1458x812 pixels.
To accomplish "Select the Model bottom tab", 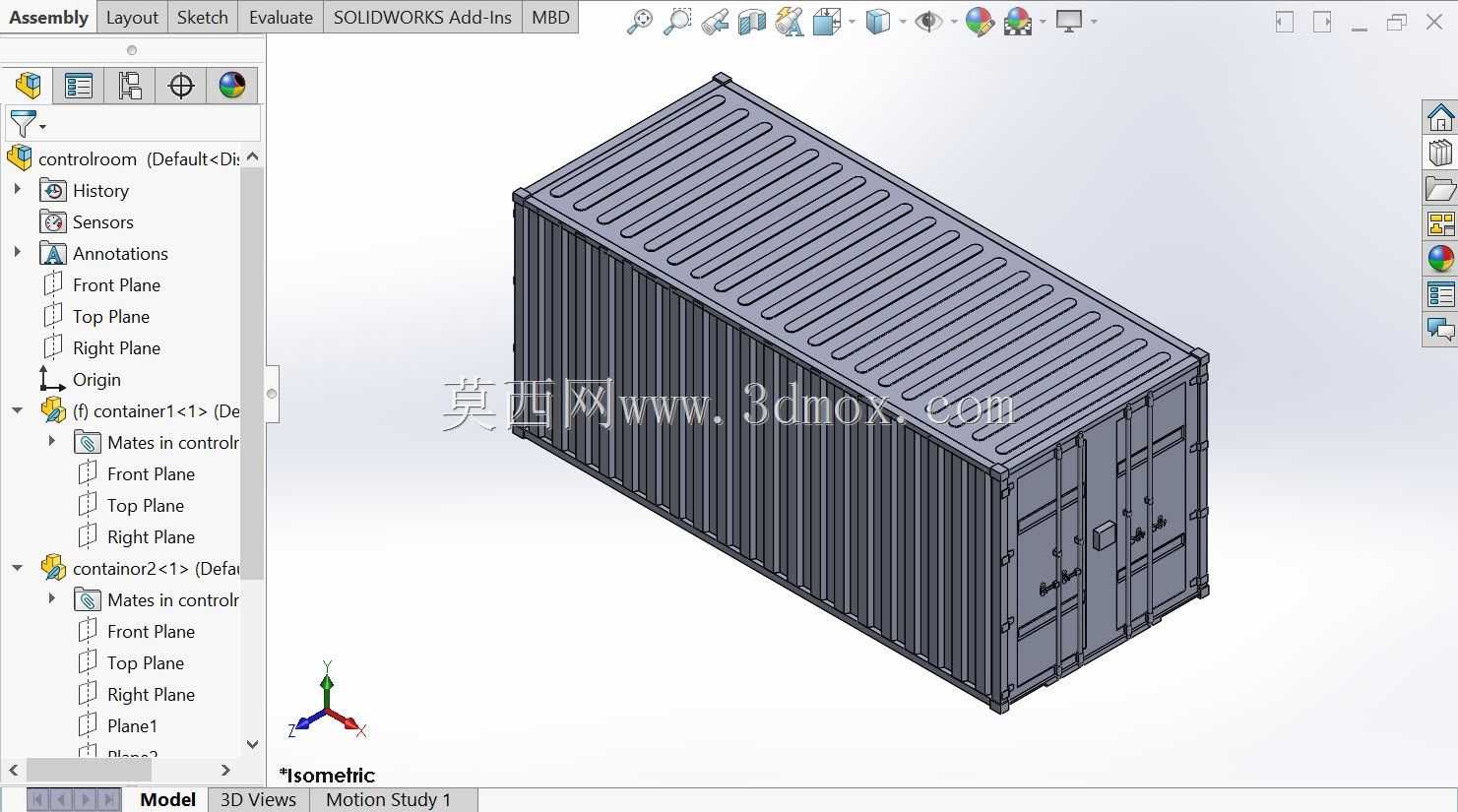I will point(167,799).
